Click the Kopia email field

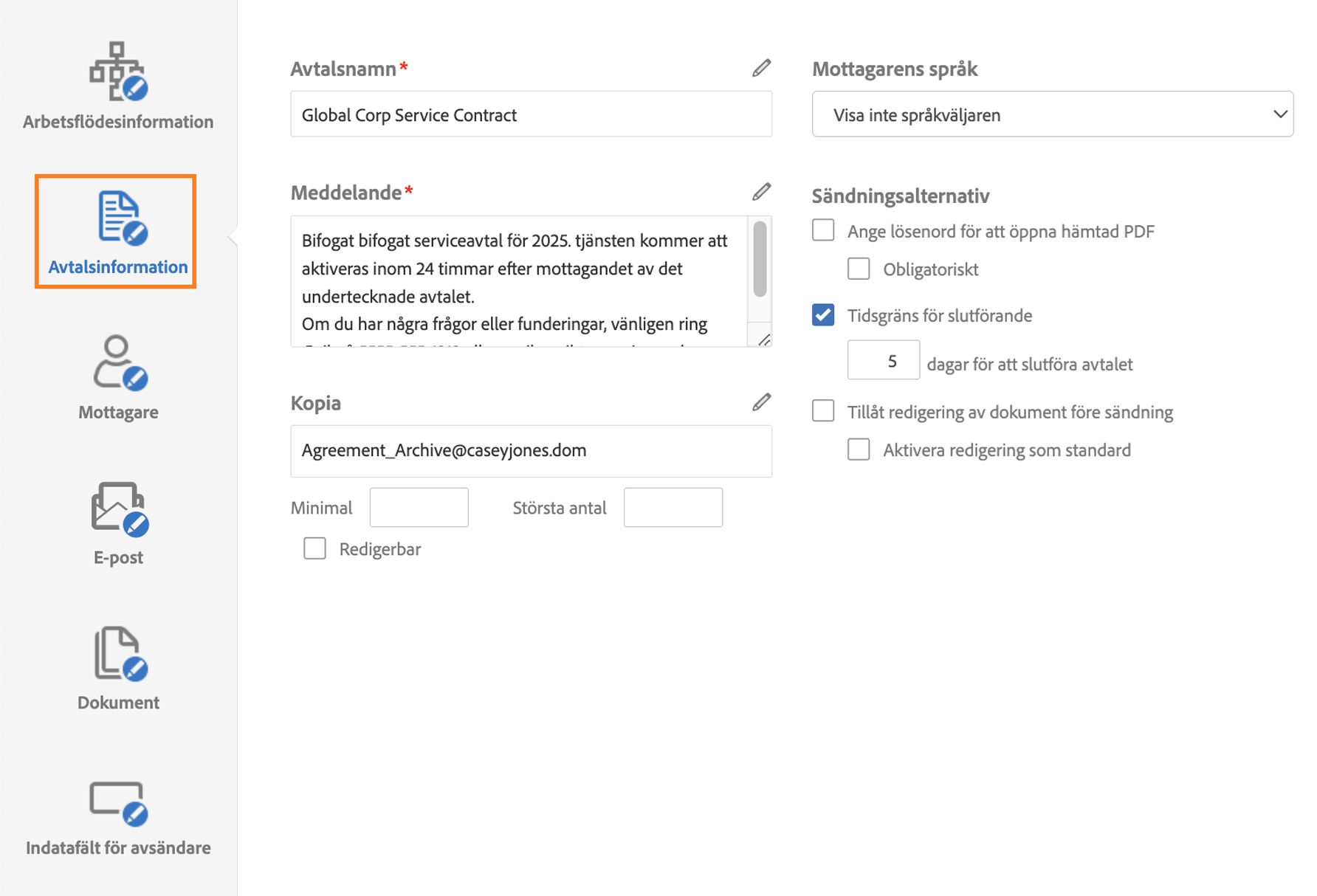click(x=532, y=450)
